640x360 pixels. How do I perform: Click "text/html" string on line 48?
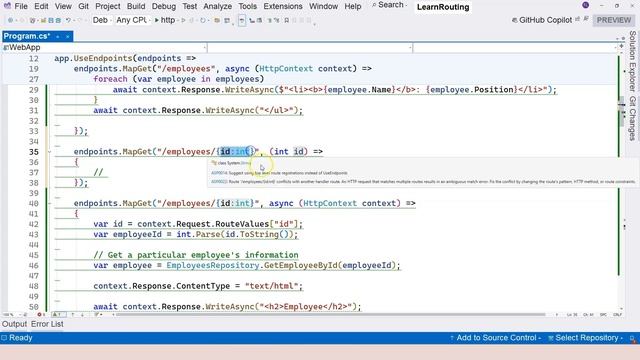point(271,286)
